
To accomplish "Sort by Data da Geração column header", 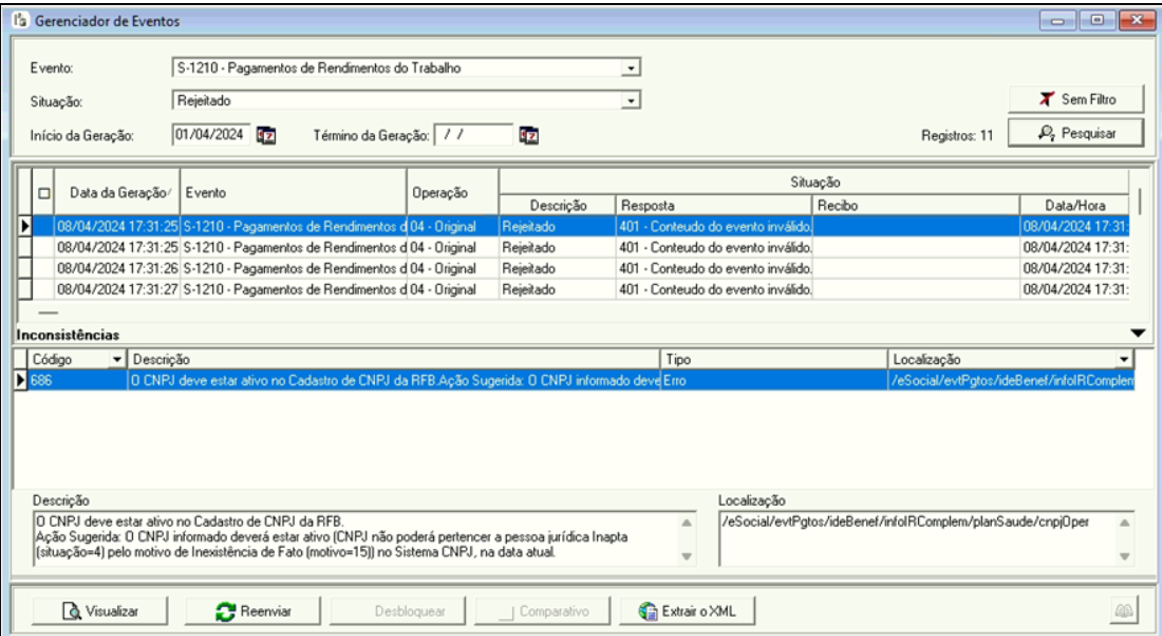I will click(x=115, y=192).
